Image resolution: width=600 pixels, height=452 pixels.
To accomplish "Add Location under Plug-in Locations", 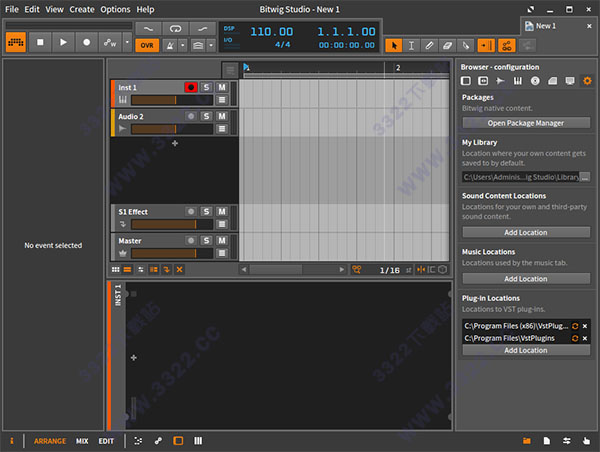I will [x=526, y=350].
